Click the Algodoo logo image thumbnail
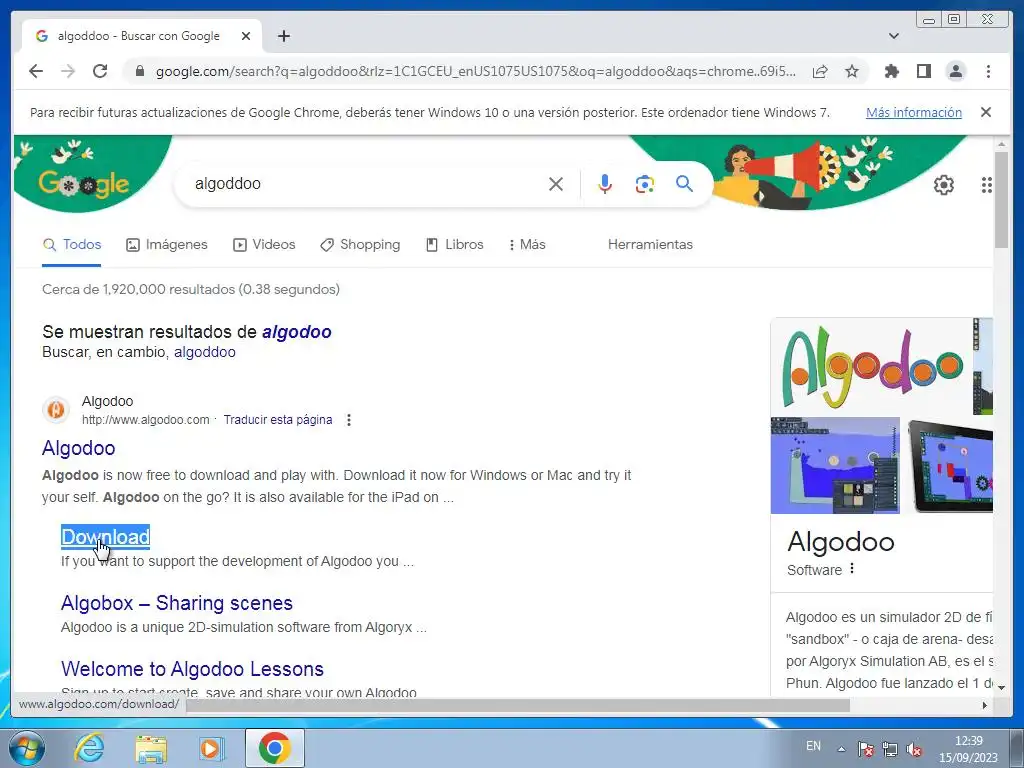Screen dimensions: 1024x768 tap(871, 366)
